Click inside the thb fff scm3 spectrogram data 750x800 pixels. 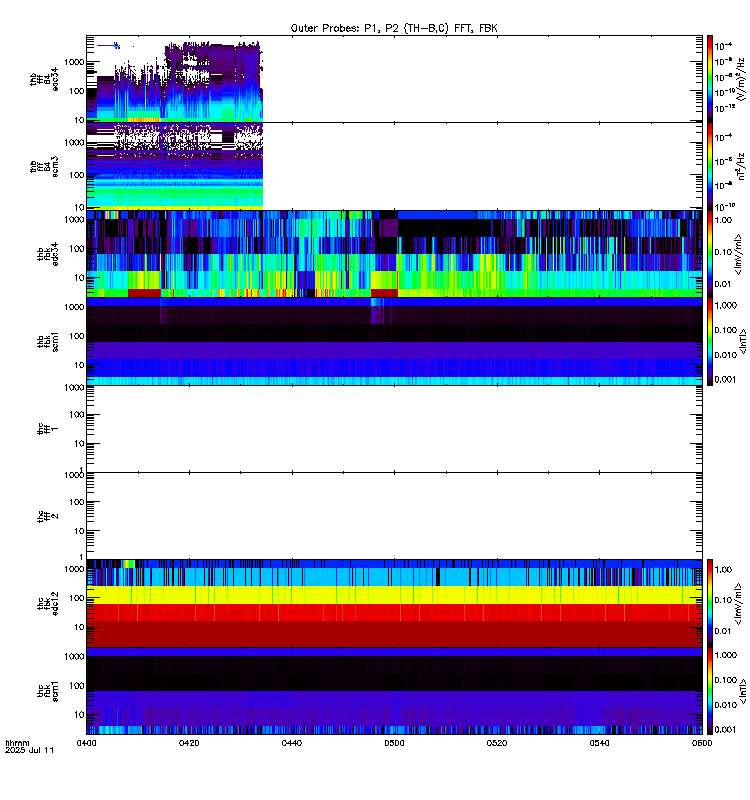point(174,166)
